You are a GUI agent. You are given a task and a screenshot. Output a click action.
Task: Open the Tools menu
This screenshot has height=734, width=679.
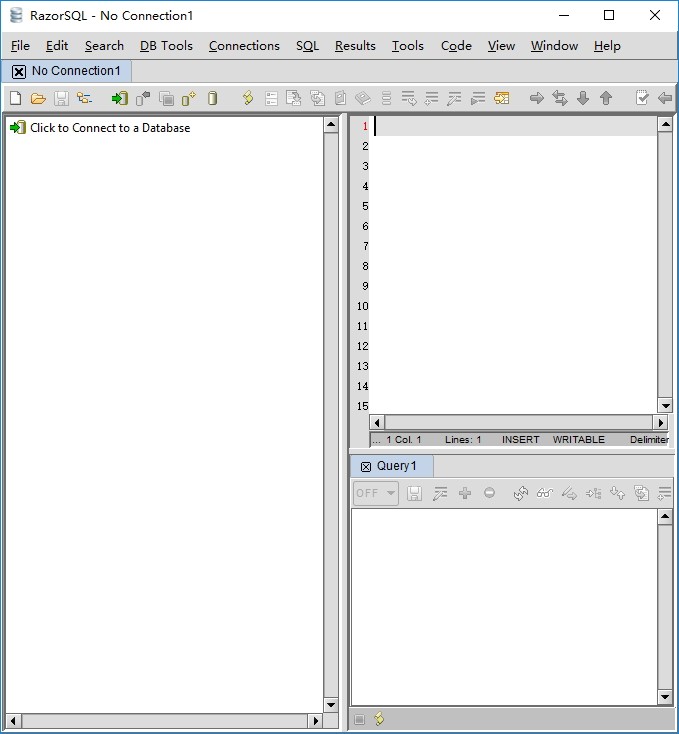(x=408, y=46)
